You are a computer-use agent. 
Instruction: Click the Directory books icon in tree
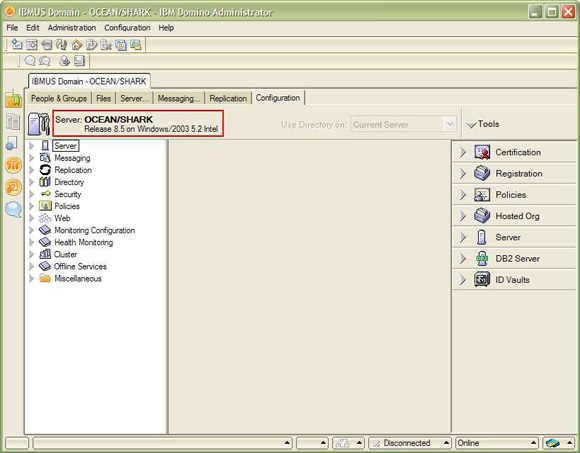click(45, 182)
